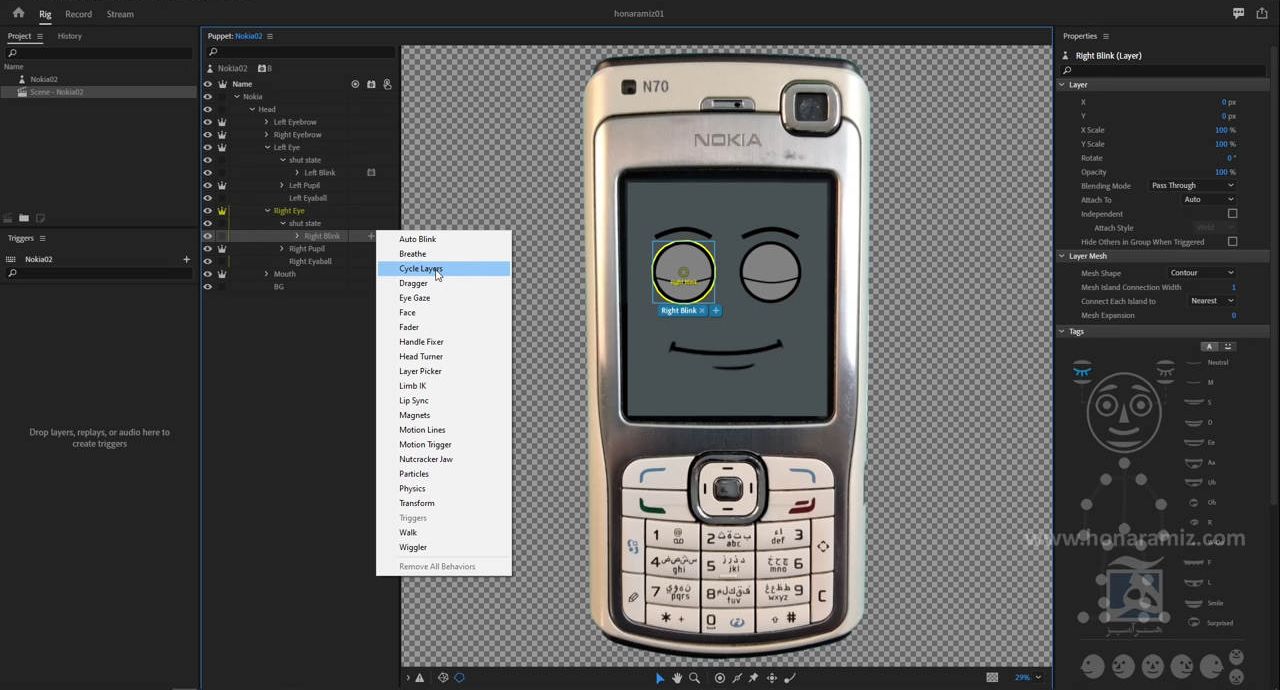Click plus next to Right Blink tag label
Image resolution: width=1280 pixels, height=690 pixels.
[715, 310]
